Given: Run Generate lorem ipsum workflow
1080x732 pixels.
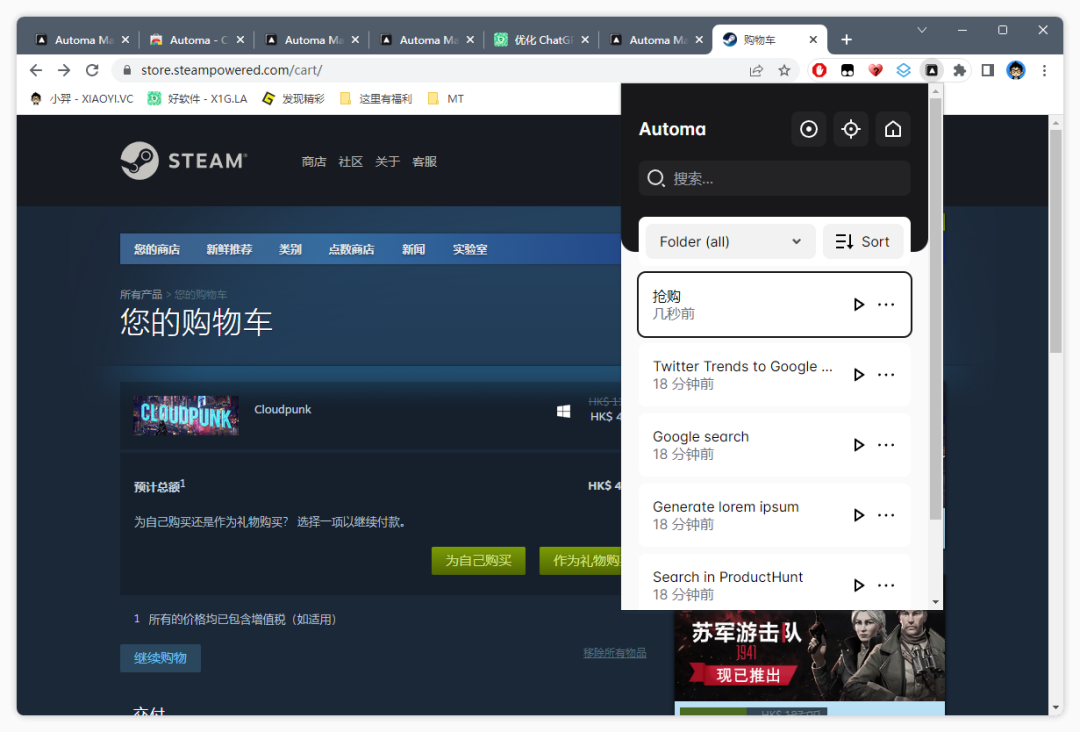Looking at the screenshot, I should pyautogui.click(x=858, y=515).
